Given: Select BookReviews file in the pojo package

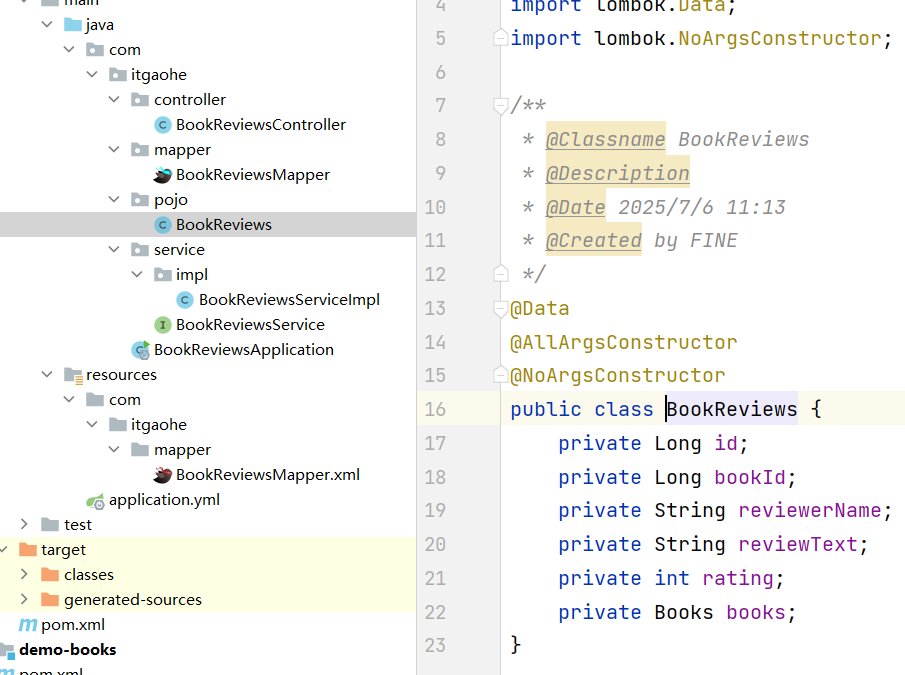Looking at the screenshot, I should point(224,224).
